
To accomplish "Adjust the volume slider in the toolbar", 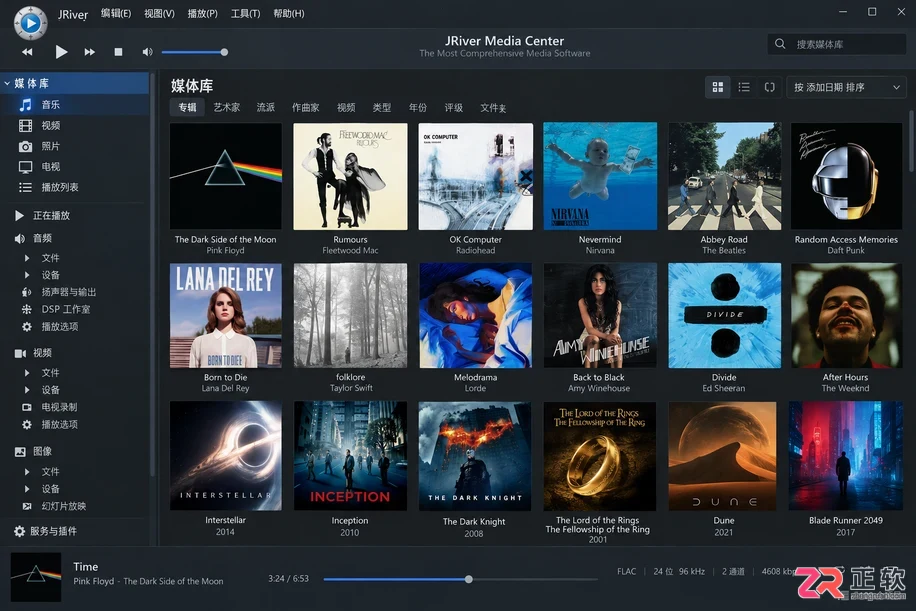I will pos(195,52).
